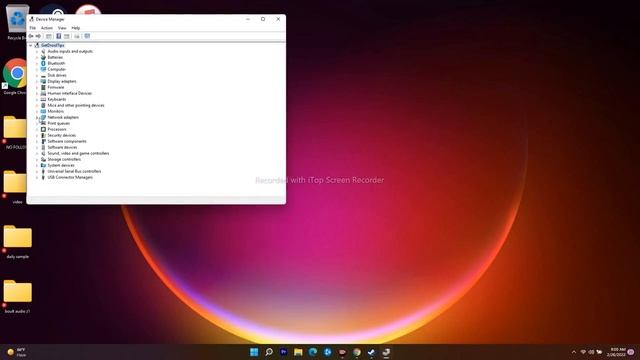Click the Print queues printer icon

(43, 123)
